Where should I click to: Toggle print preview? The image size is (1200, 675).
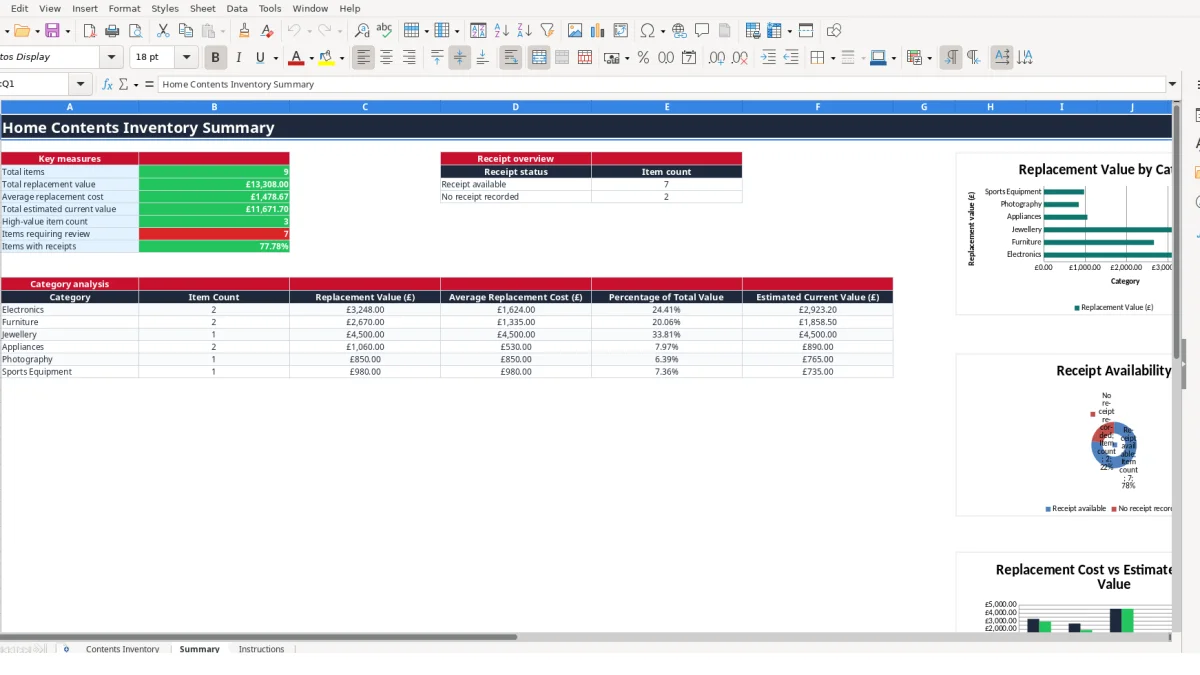(135, 31)
